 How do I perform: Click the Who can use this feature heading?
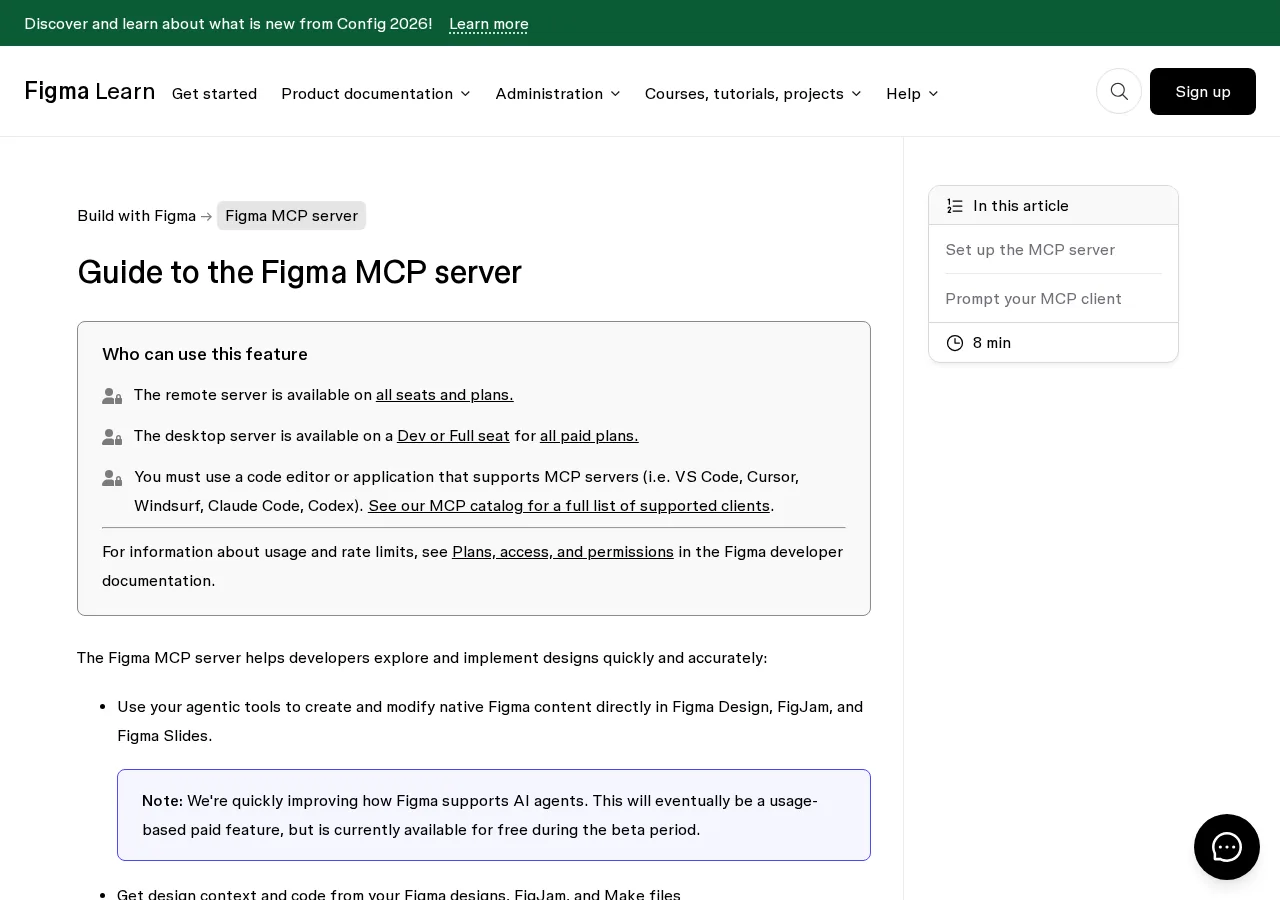(x=205, y=354)
